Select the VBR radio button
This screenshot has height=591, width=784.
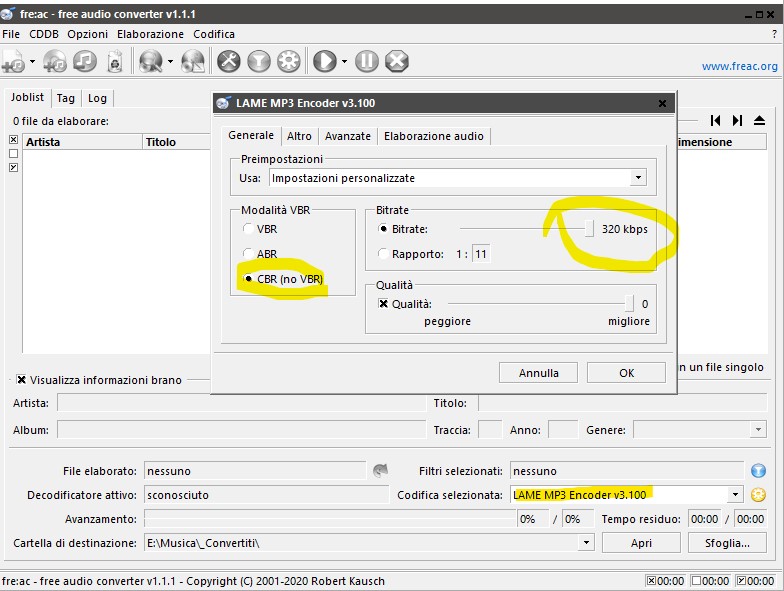tap(248, 228)
